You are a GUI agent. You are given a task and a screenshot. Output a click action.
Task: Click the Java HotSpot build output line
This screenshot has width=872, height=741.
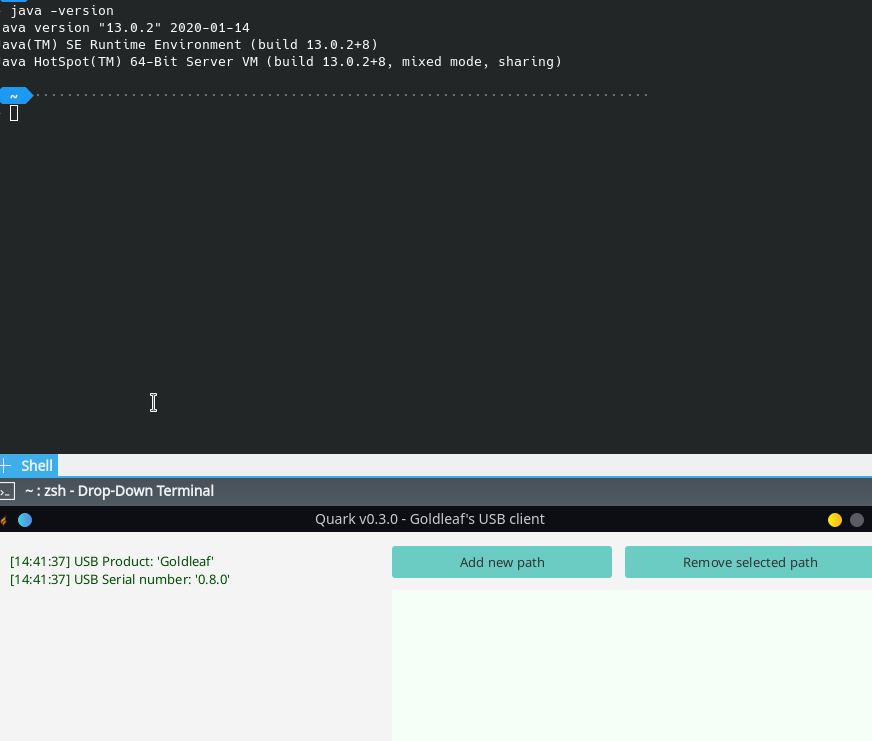[280, 61]
